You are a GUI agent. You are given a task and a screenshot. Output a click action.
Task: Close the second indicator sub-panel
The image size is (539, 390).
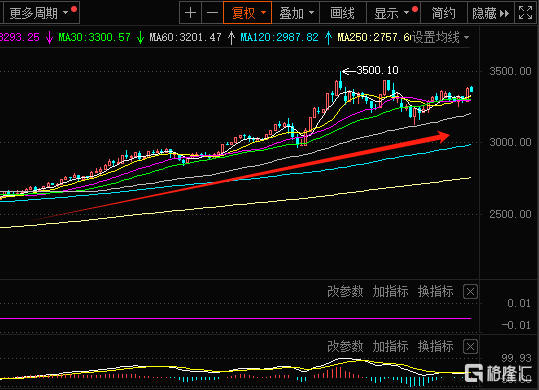(470, 347)
